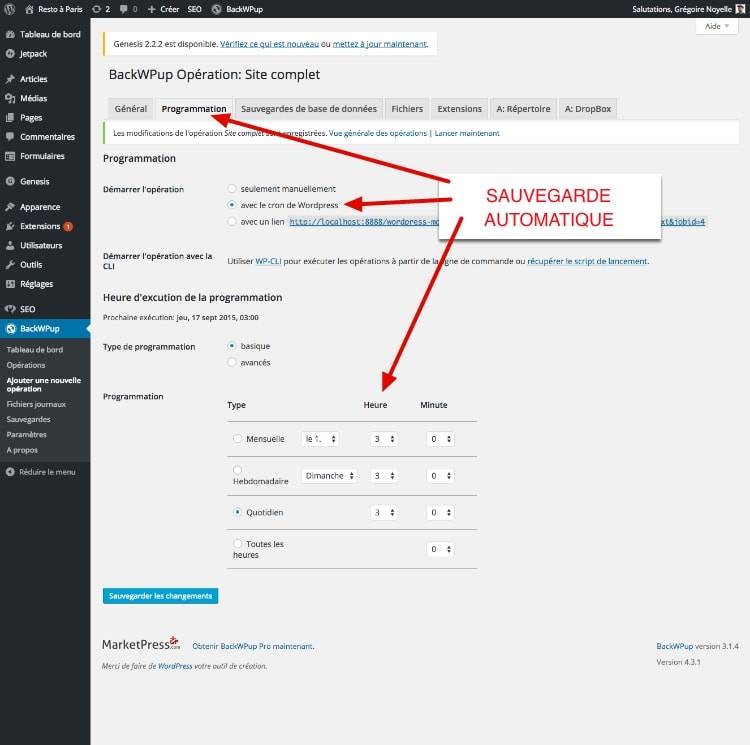Select 'seulement manuellement' start option

pyautogui.click(x=232, y=188)
